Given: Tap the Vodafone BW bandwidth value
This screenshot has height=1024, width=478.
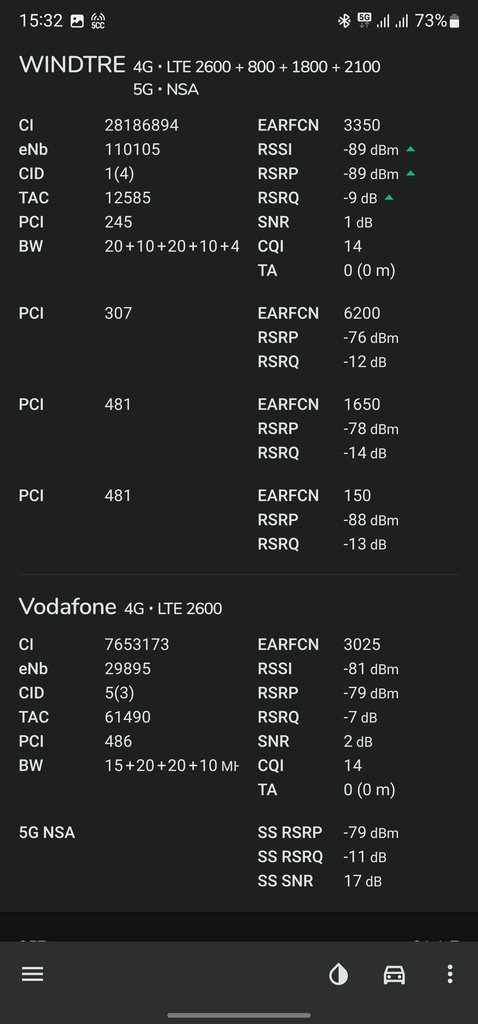Looking at the screenshot, I should coord(171,765).
